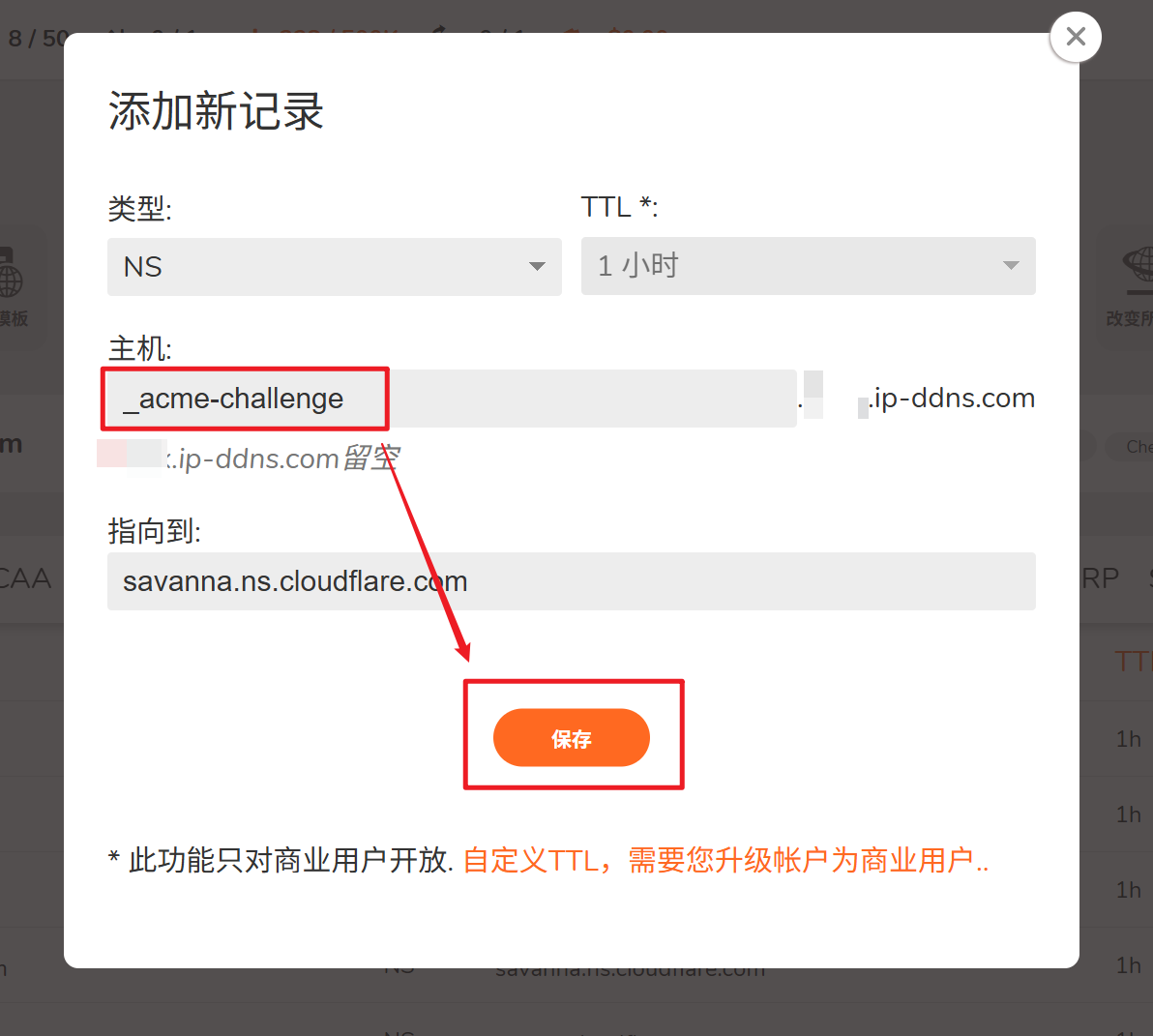Click the 8 / 50 usage counter

click(x=37, y=39)
